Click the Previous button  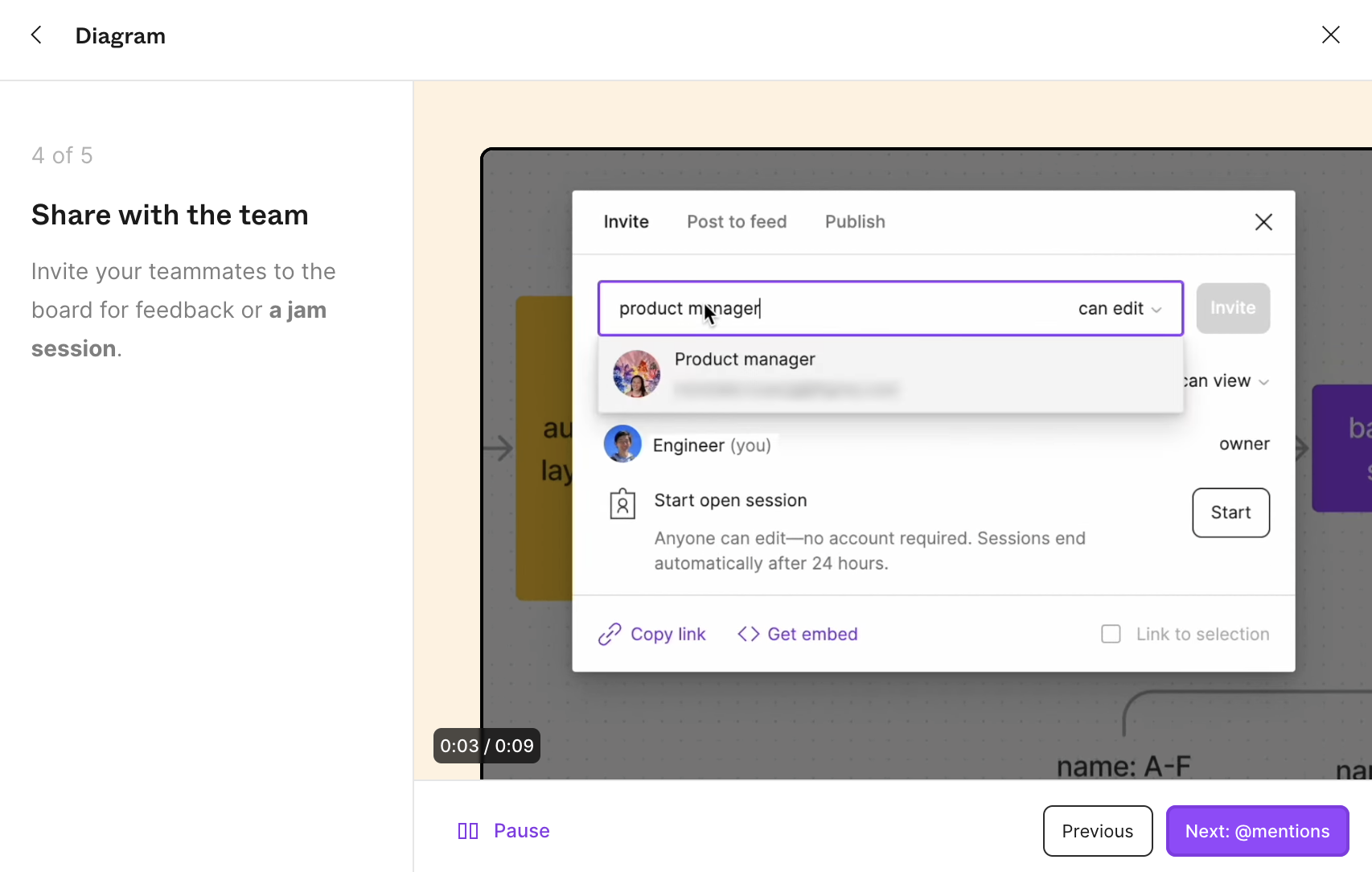tap(1097, 831)
